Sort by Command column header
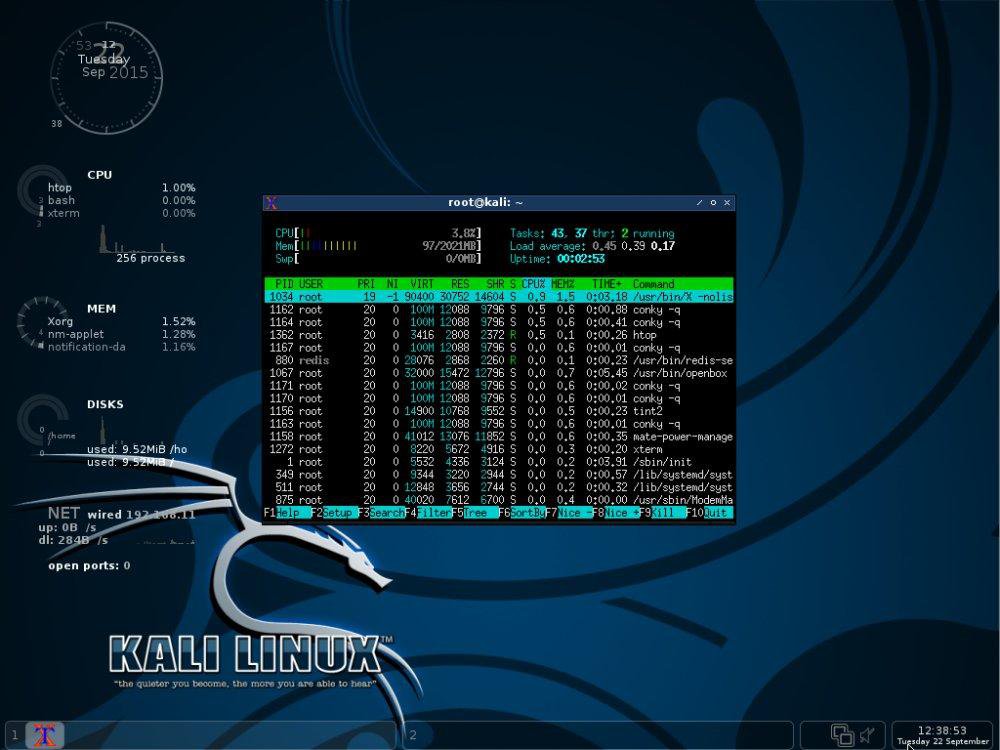Viewport: 1000px width, 750px height. 653,284
